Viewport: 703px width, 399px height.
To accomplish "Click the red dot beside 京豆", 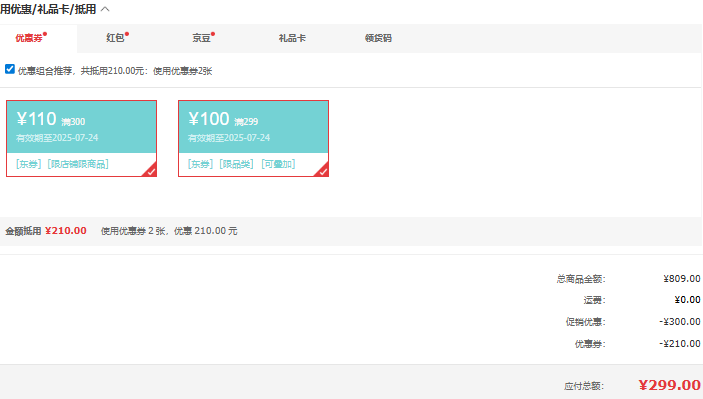I will tap(213, 34).
